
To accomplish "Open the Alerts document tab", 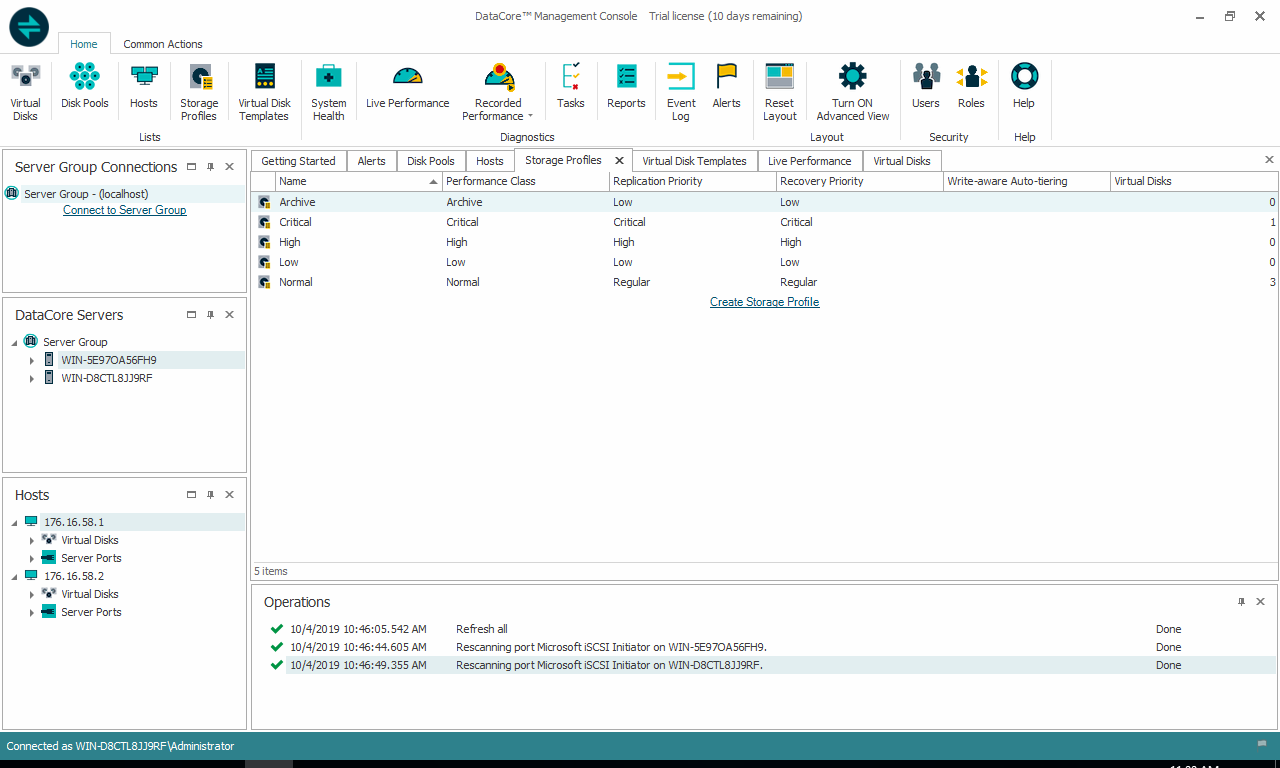I will [371, 161].
